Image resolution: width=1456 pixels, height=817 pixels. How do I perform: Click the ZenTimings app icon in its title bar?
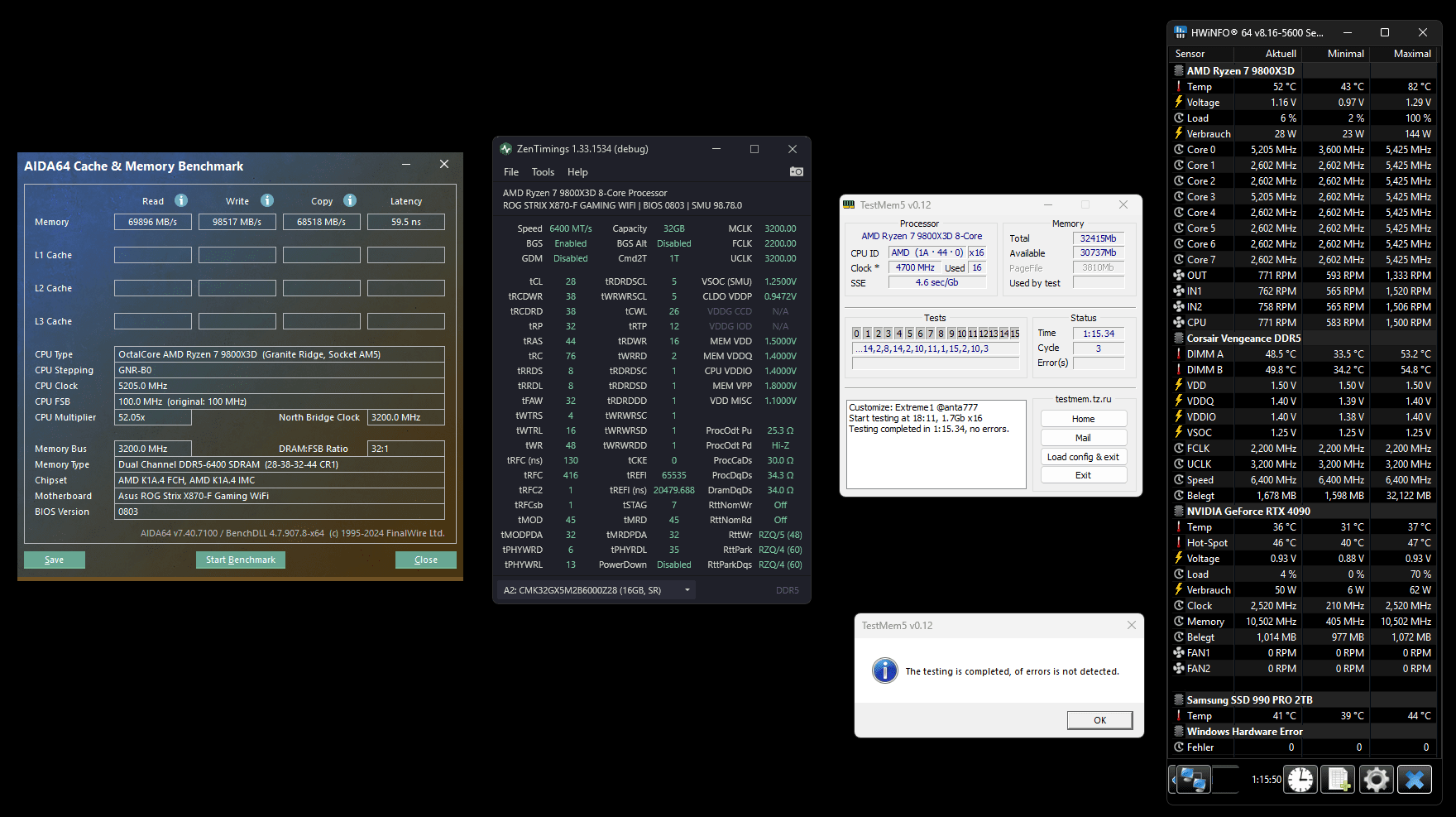(506, 149)
